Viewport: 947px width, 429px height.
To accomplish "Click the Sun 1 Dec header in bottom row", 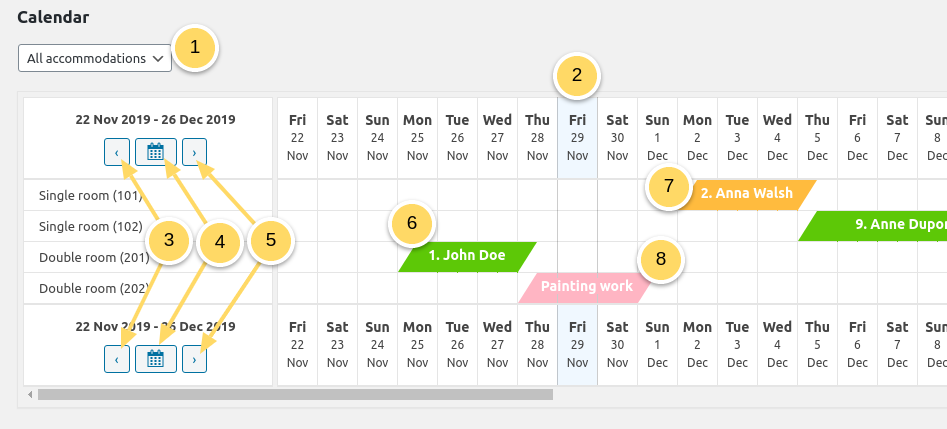I will pyautogui.click(x=657, y=345).
